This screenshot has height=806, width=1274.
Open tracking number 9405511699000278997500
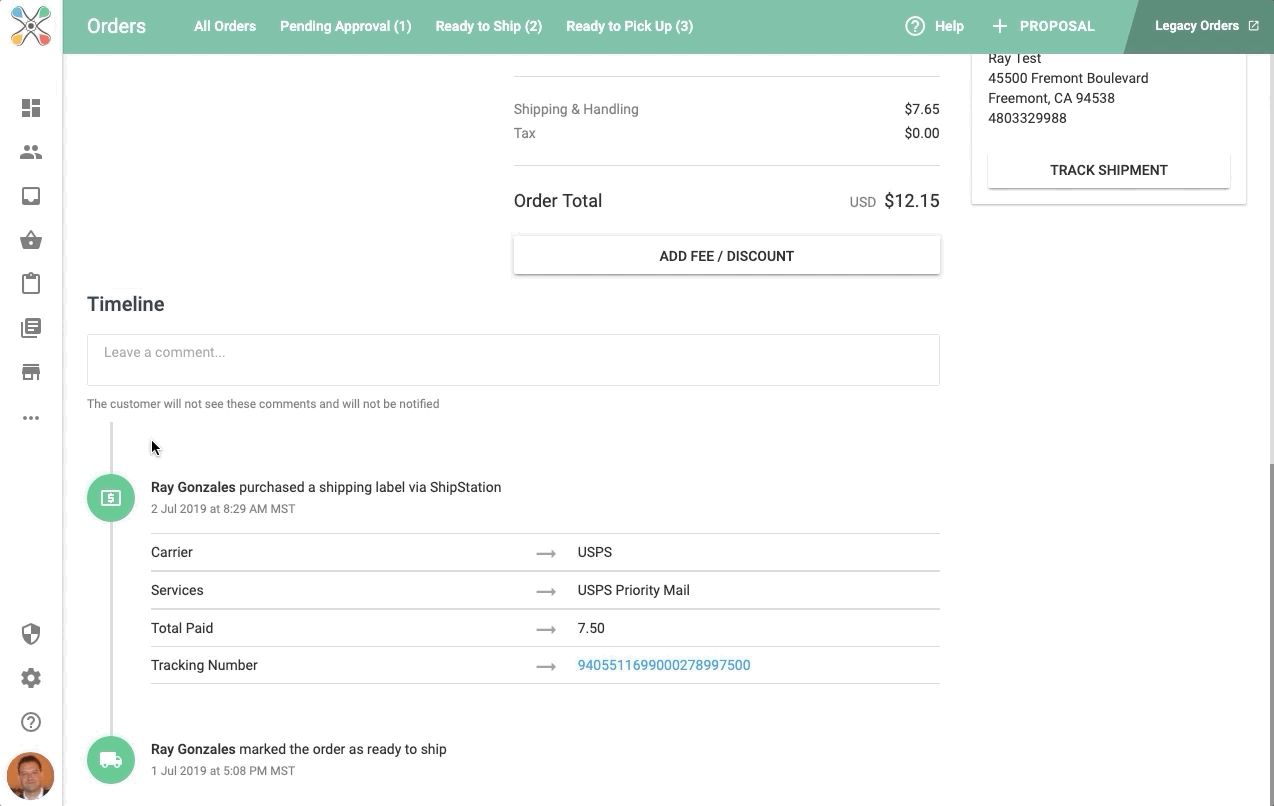pyautogui.click(x=663, y=665)
